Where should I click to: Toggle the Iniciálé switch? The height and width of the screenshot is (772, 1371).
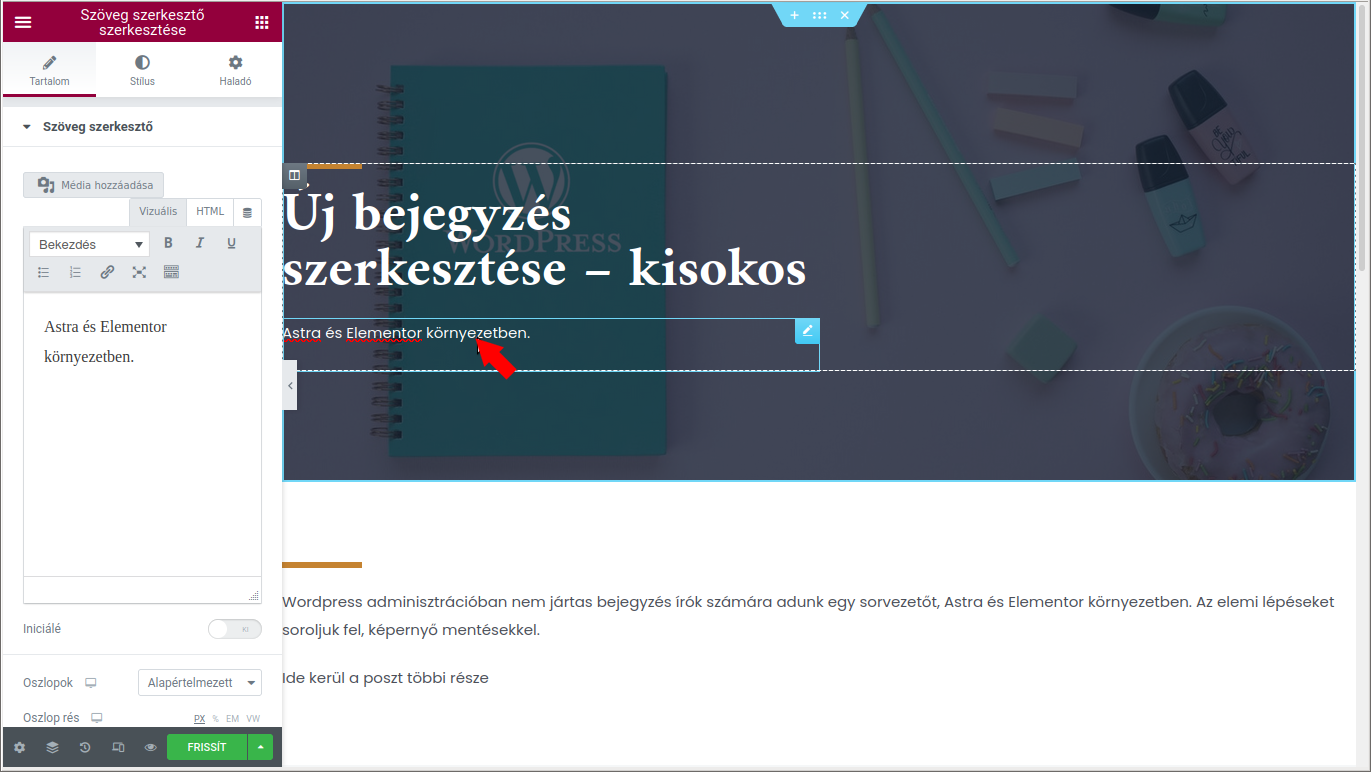click(235, 629)
